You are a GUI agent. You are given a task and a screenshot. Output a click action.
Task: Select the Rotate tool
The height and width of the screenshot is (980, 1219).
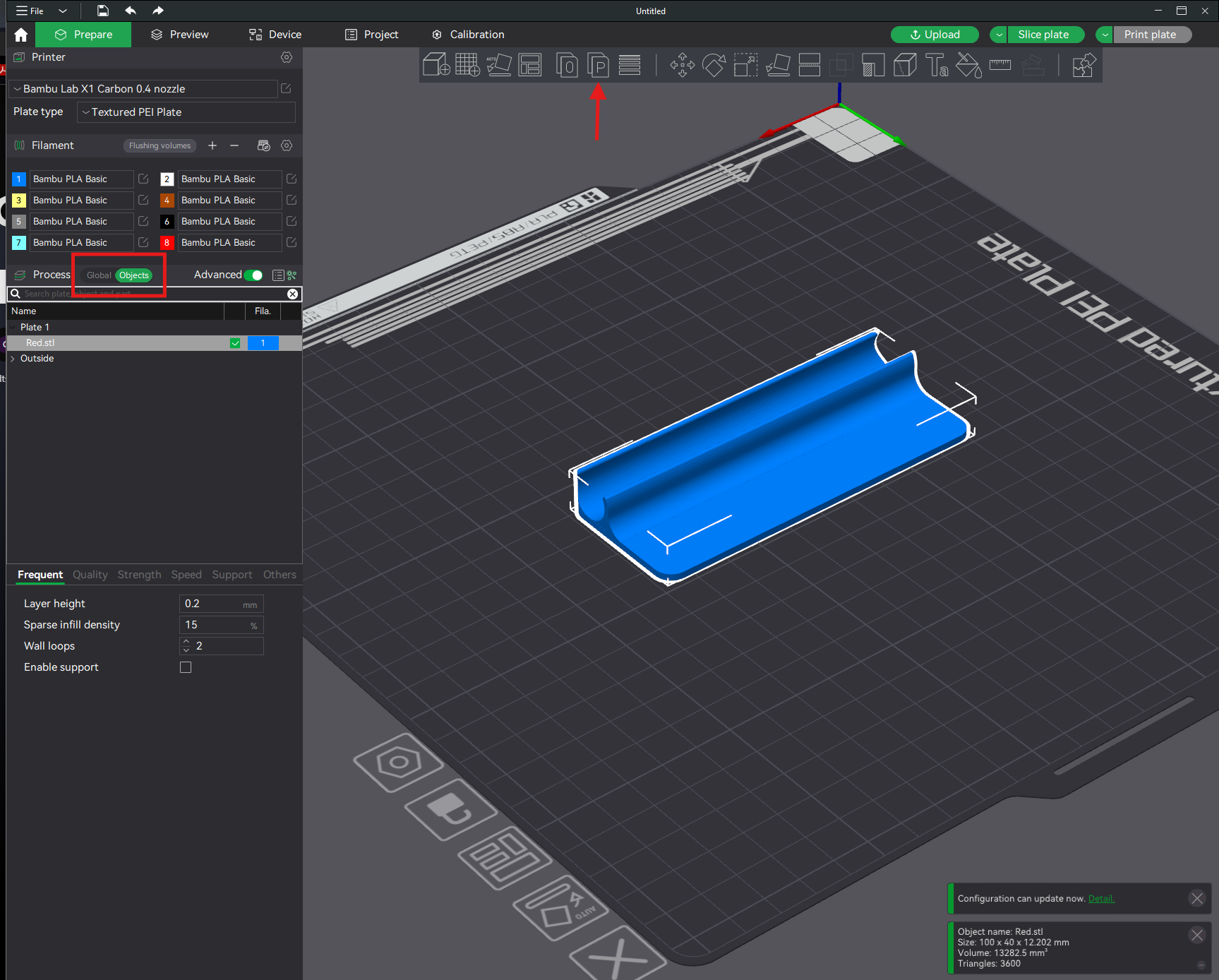coord(714,65)
